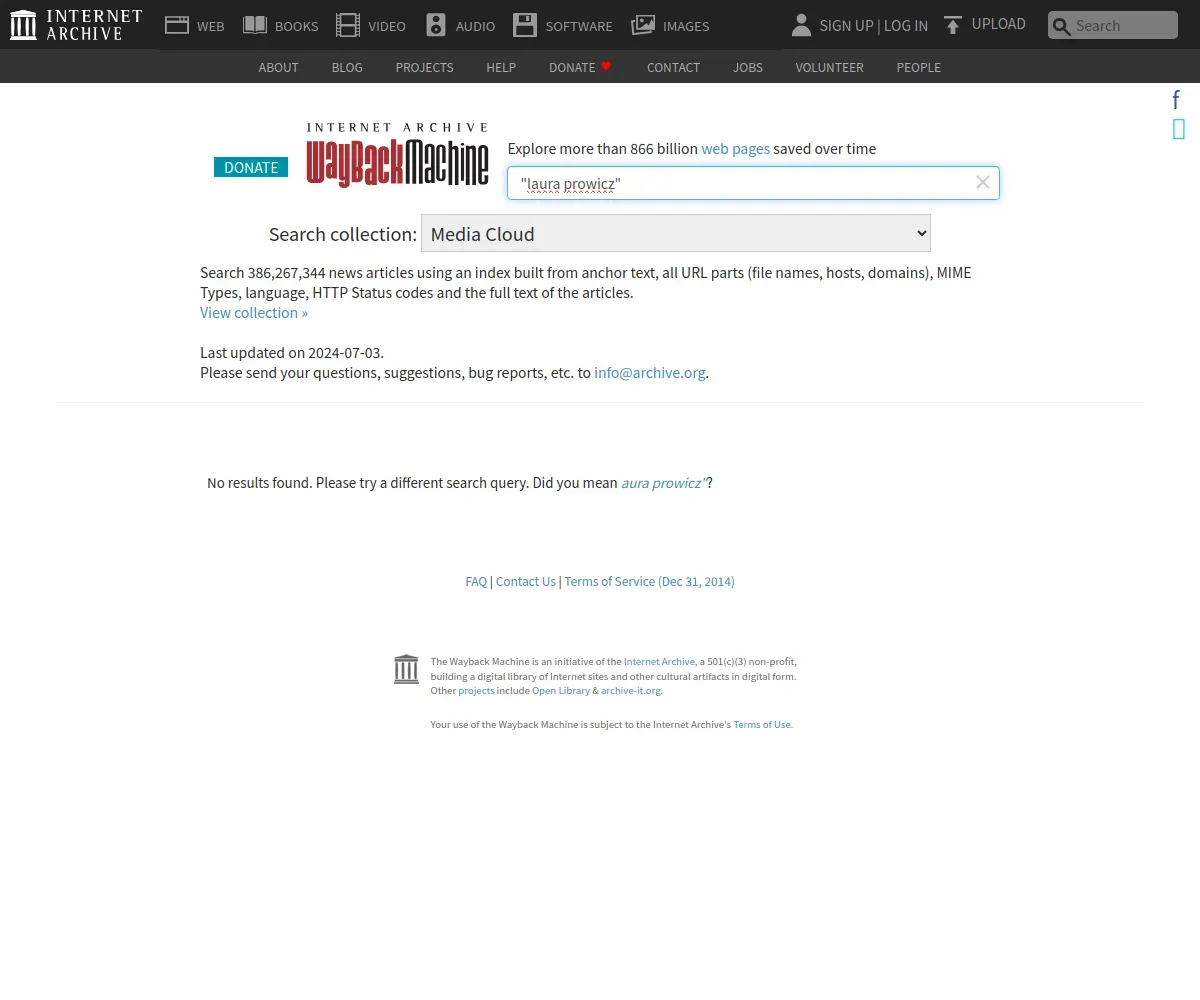Click the BOOKS text label
The image size is (1200, 1000).
coord(297,26)
